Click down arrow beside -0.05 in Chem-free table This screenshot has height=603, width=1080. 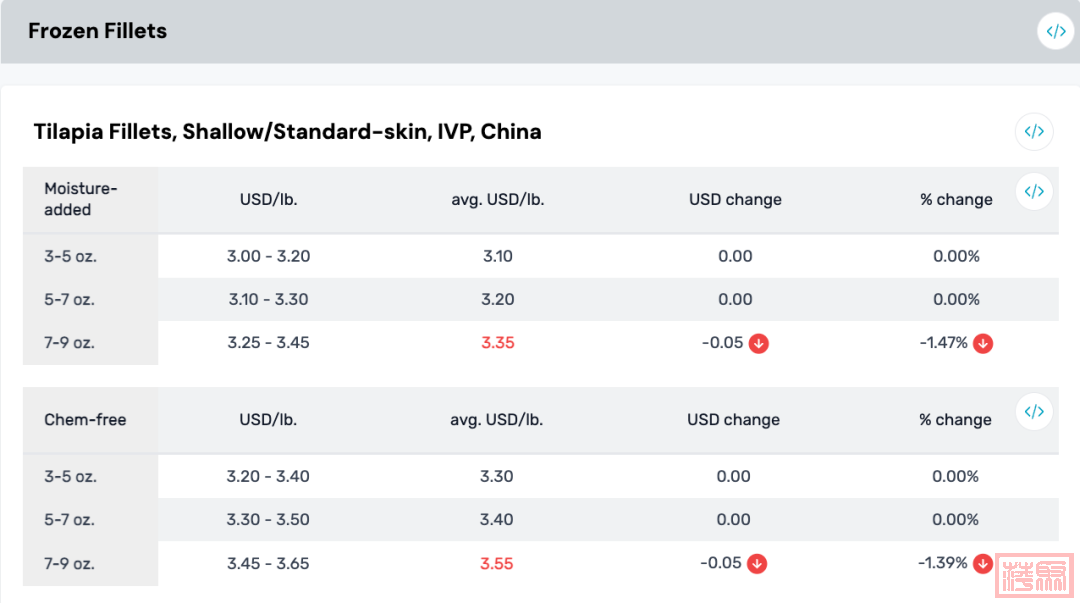[x=758, y=564]
